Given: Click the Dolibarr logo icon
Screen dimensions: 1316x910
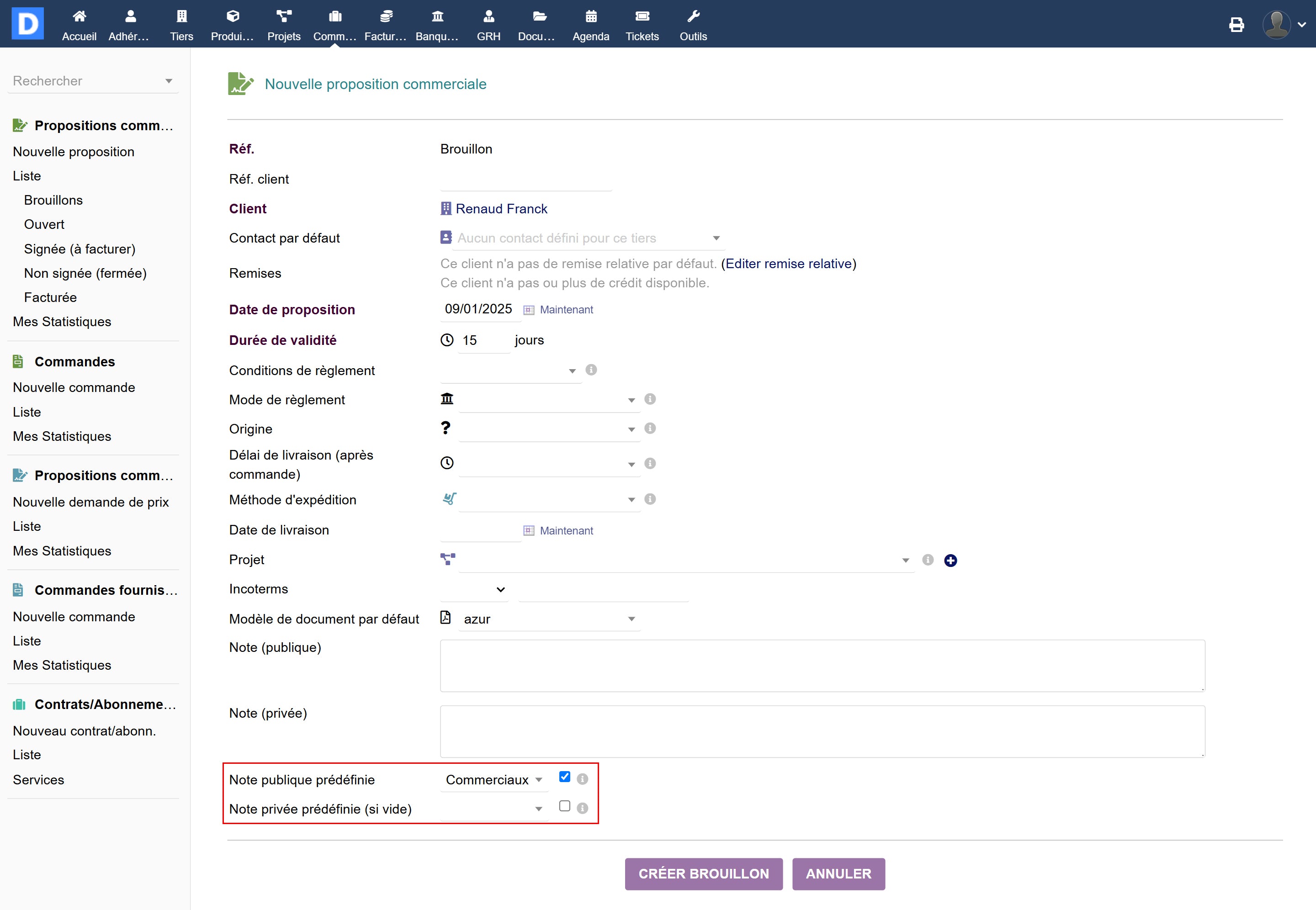Looking at the screenshot, I should tap(27, 23).
